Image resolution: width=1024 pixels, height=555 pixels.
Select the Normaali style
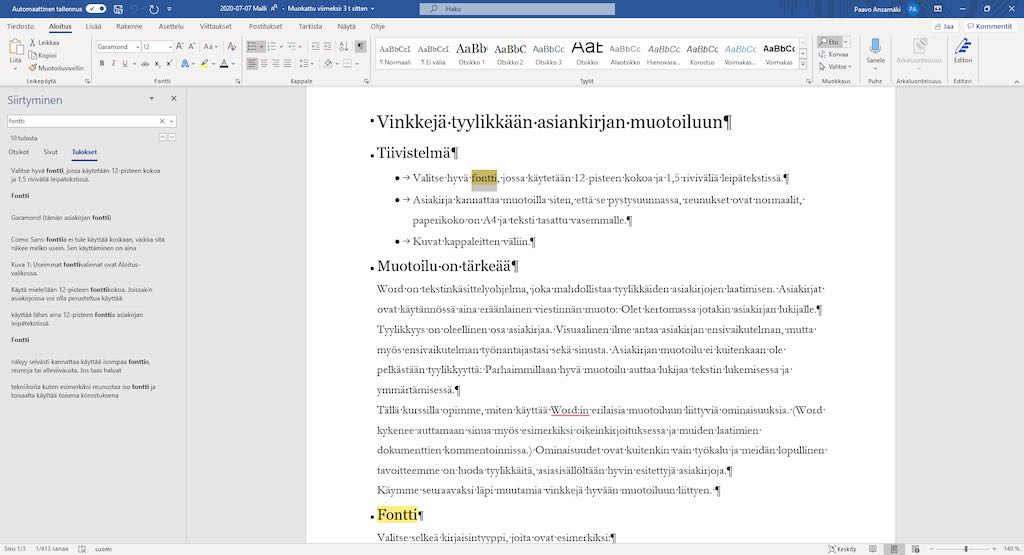click(395, 54)
